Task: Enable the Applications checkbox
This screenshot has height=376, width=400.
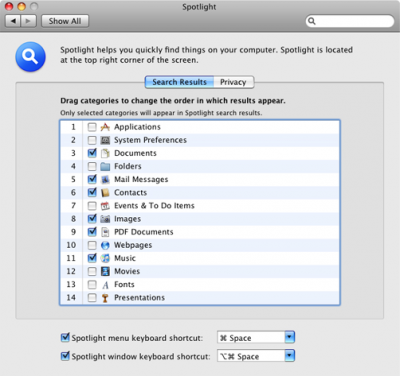Action: coord(92,127)
